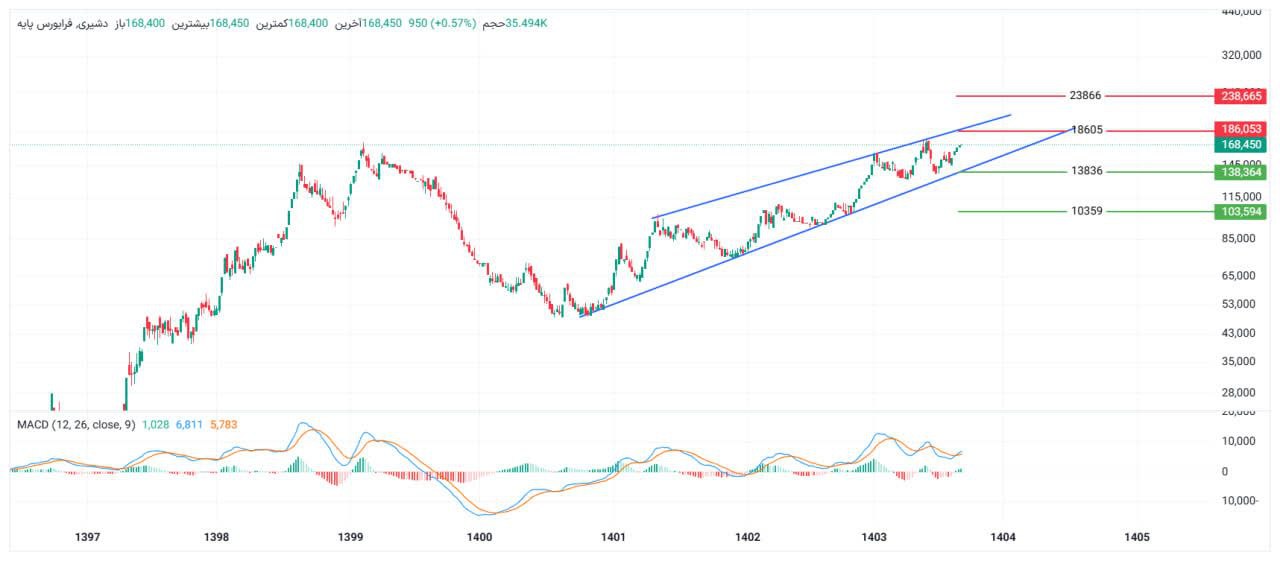Select the MACD (12, 26, close, 9) indicator title
This screenshot has height=561, width=1280.
pos(76,425)
